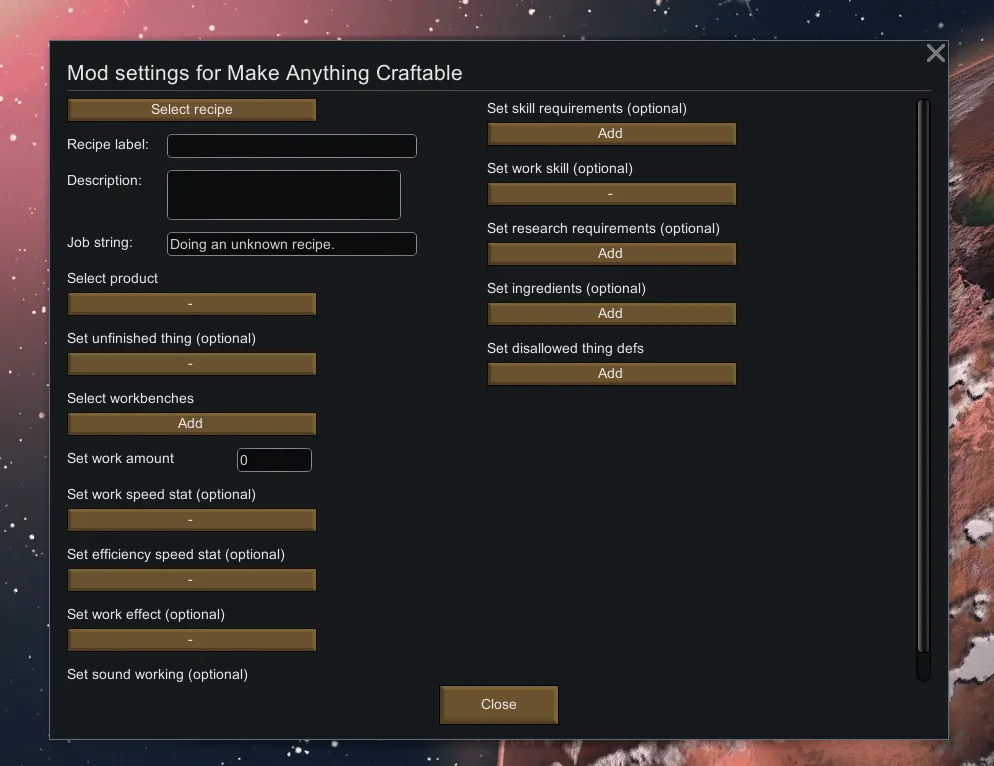Click the vertical scrollbar in settings
The image size is (994, 766).
[923, 380]
